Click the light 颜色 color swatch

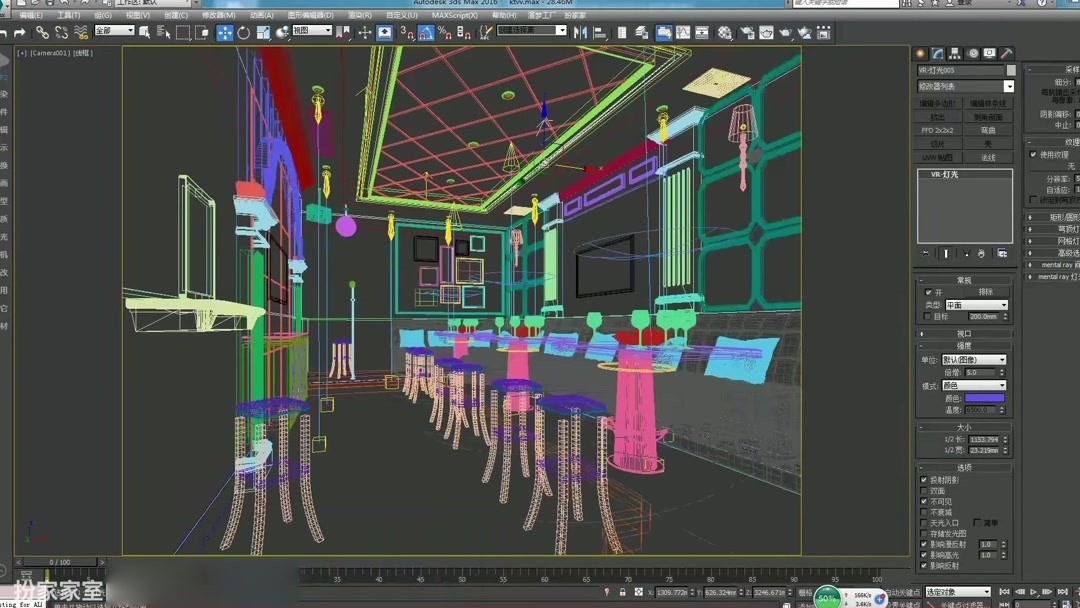point(986,397)
